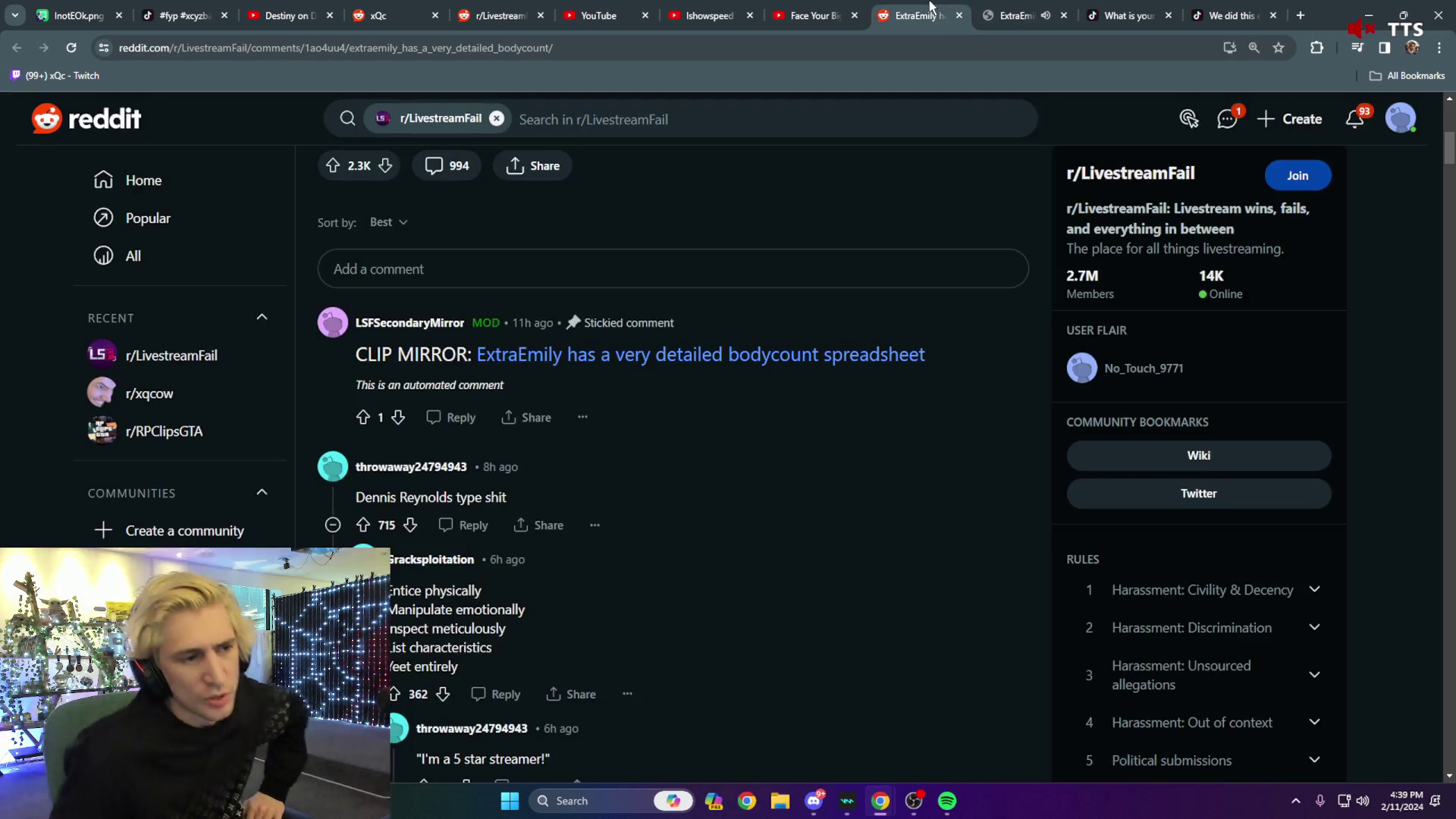Open the Sort by Best dropdown

point(388,222)
